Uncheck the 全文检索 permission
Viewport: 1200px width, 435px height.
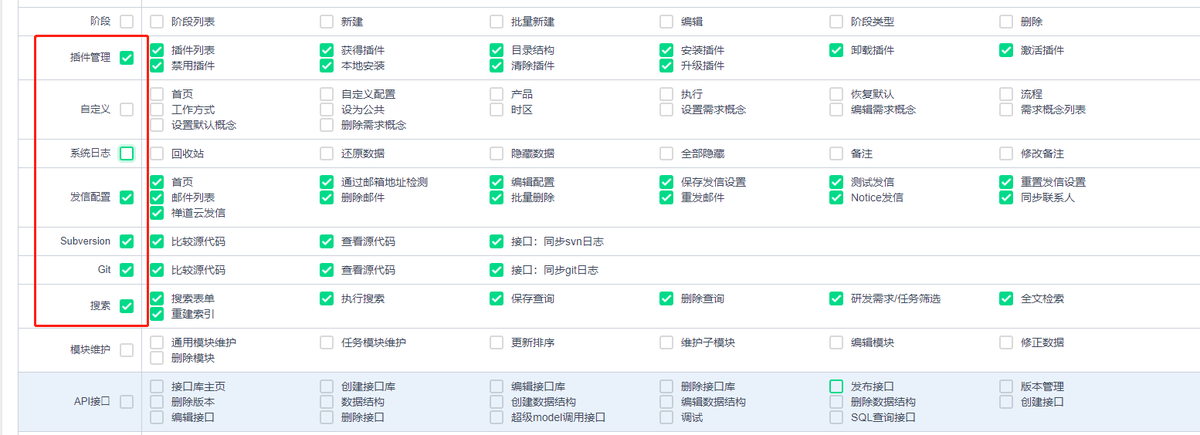pos(1007,298)
